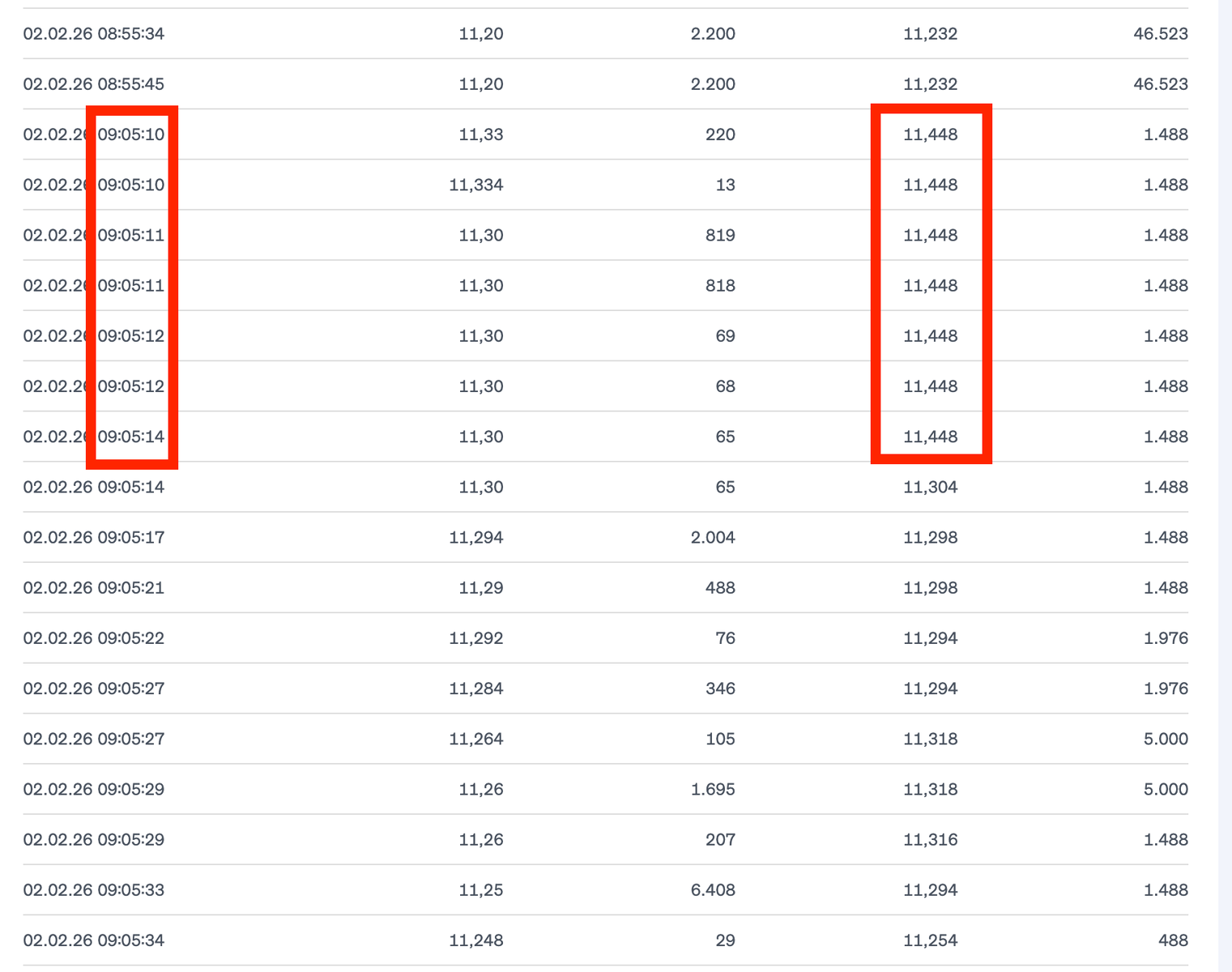Select the 09:05:21 timestamp cell
The image size is (1232, 972).
click(94, 587)
